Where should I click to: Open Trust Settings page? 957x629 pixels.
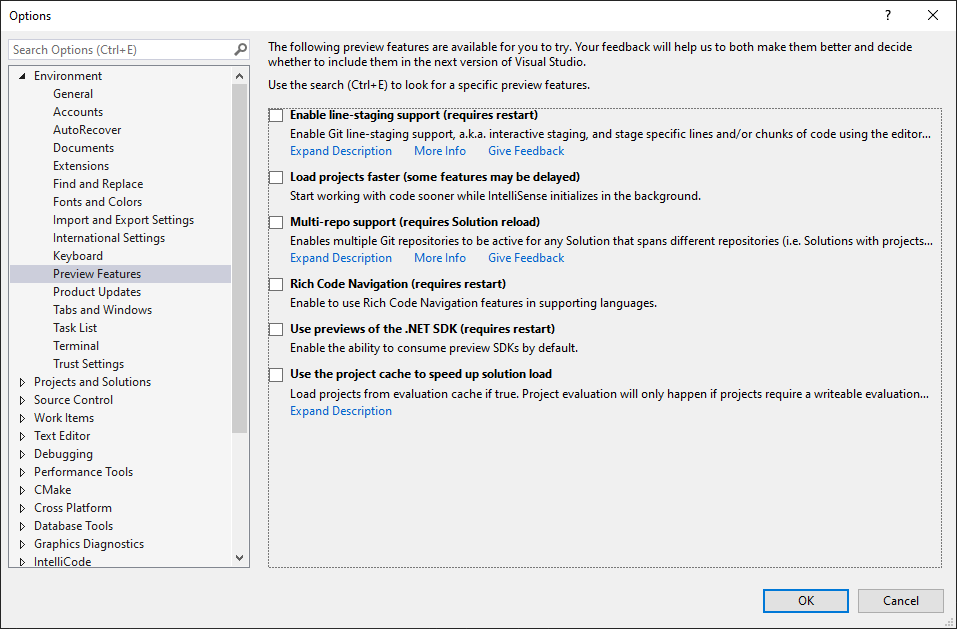tap(88, 364)
